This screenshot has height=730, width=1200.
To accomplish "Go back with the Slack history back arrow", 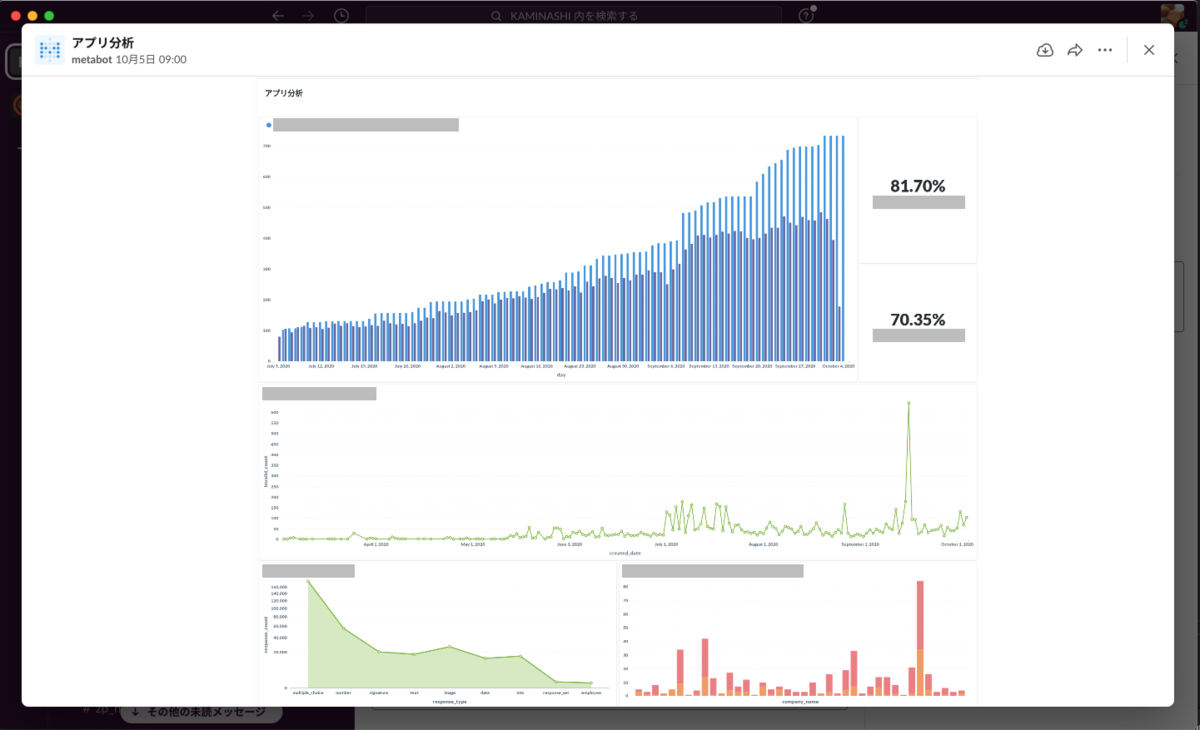I will click(278, 16).
